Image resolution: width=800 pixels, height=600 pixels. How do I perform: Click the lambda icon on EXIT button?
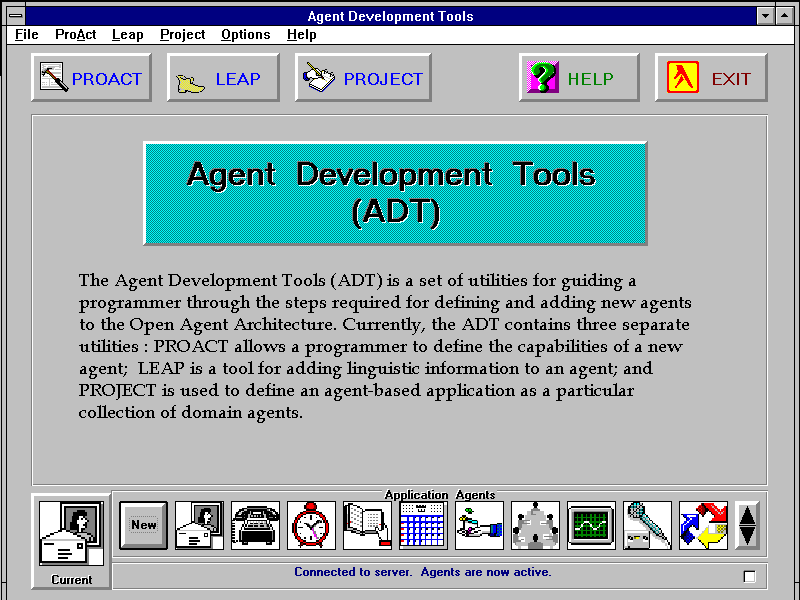point(683,77)
